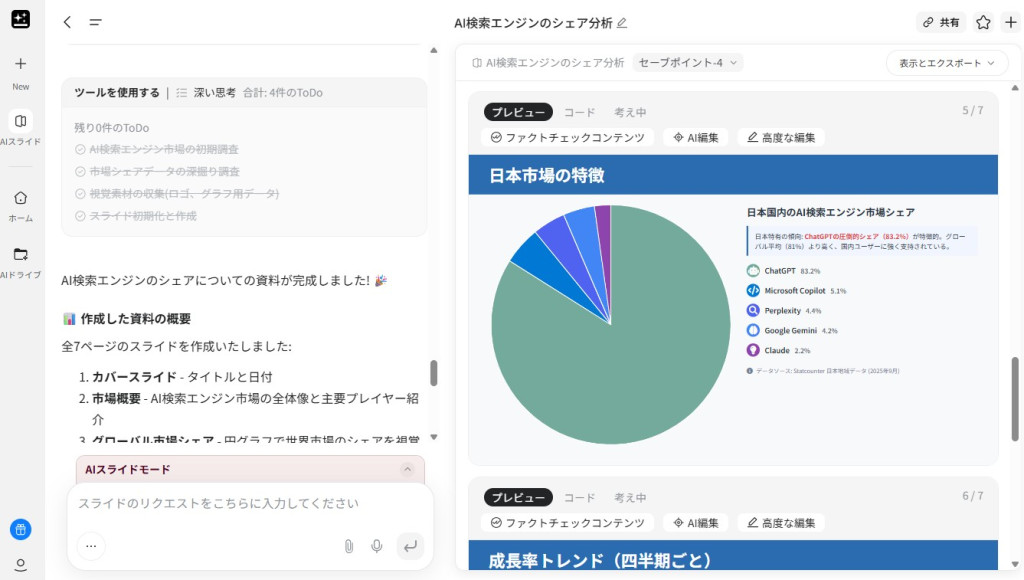Send the prompt using the arrow icon

point(410,546)
